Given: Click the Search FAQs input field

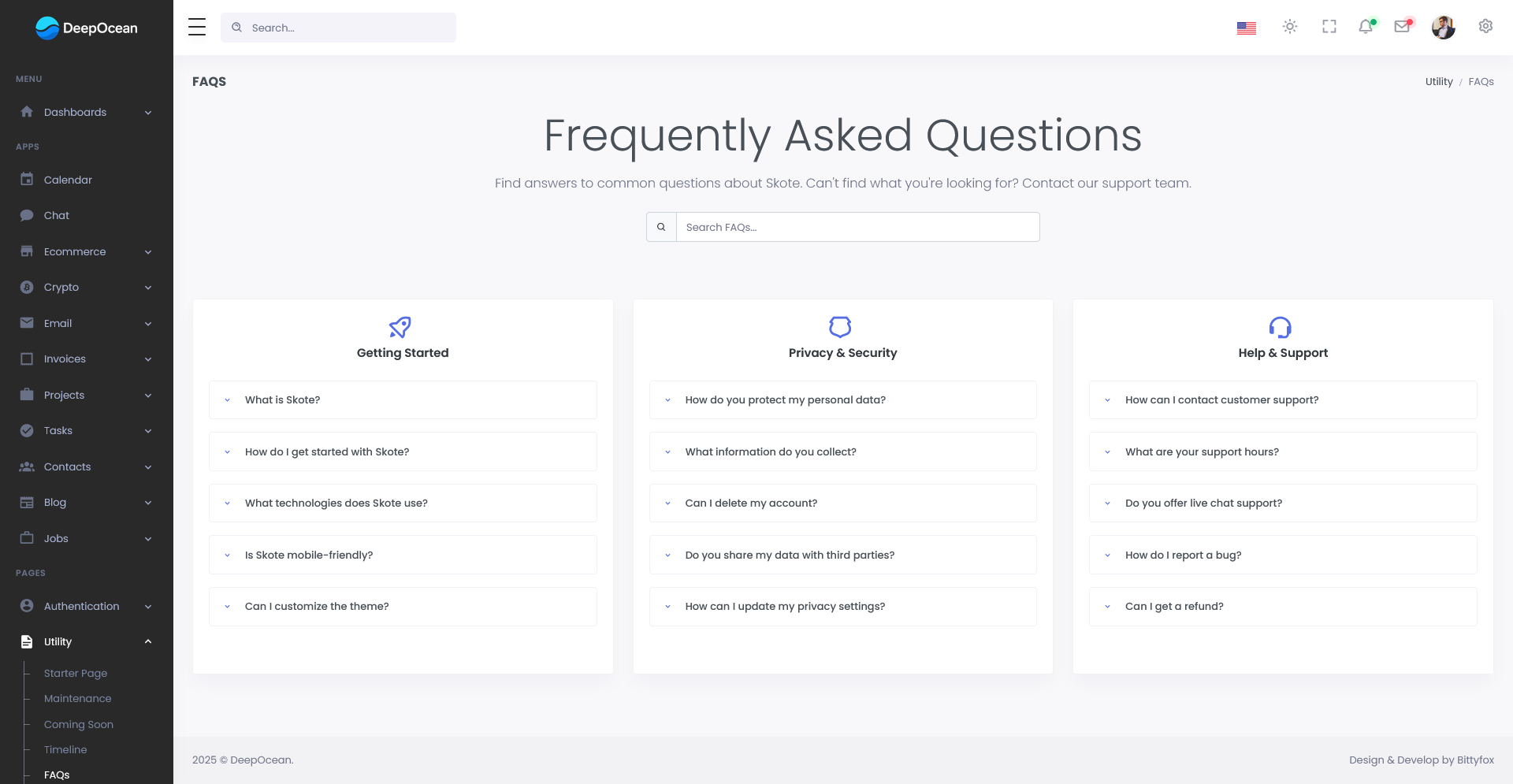Looking at the screenshot, I should pos(857,227).
